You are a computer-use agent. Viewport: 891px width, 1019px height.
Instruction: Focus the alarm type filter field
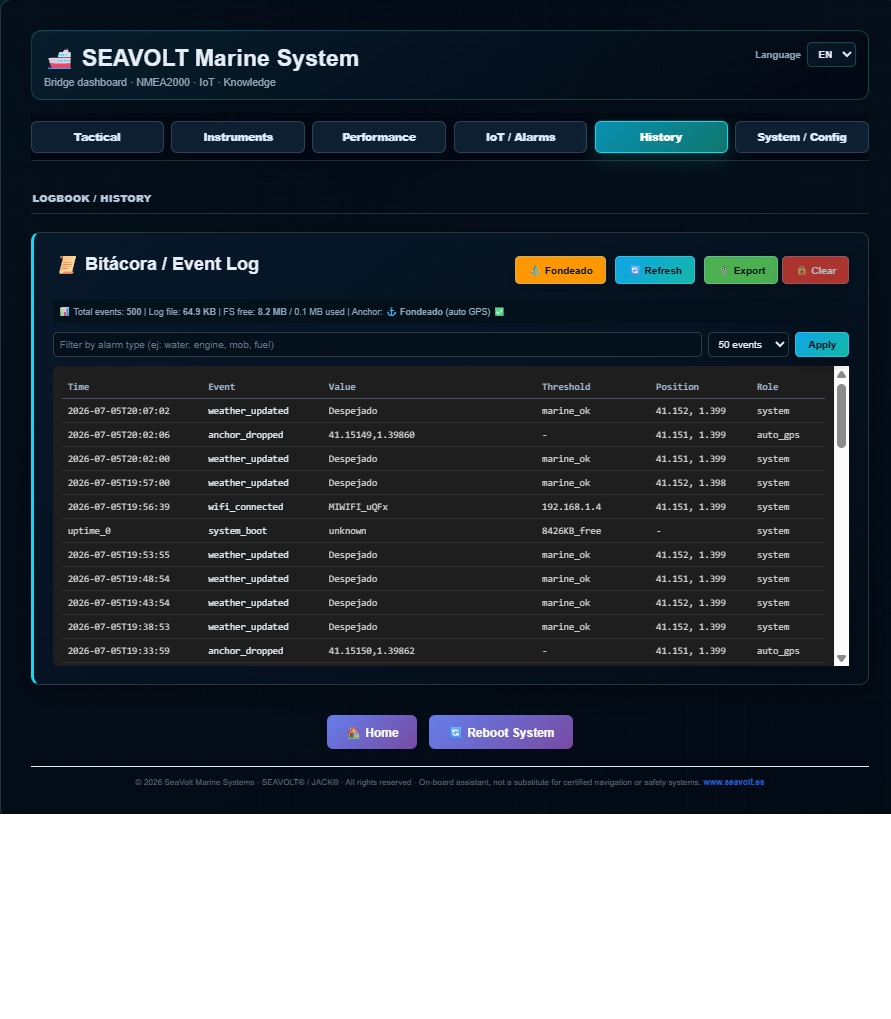[x=377, y=344]
